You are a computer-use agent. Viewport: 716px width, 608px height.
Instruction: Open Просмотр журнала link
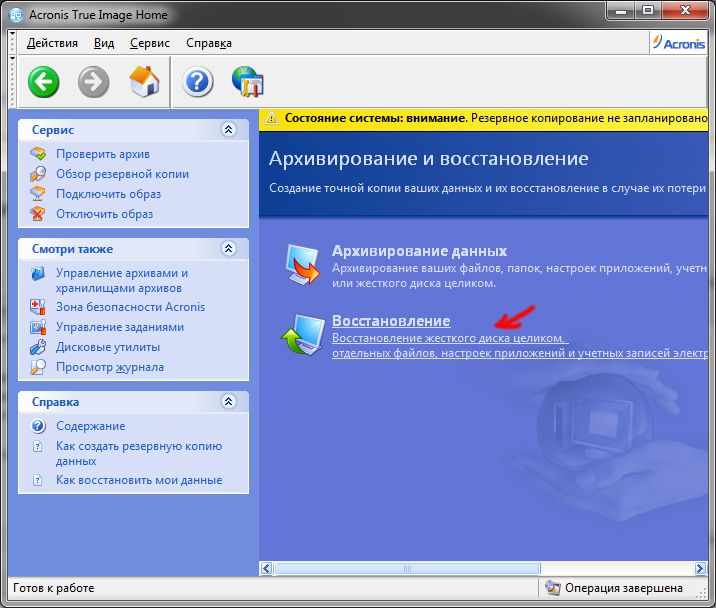click(x=110, y=367)
